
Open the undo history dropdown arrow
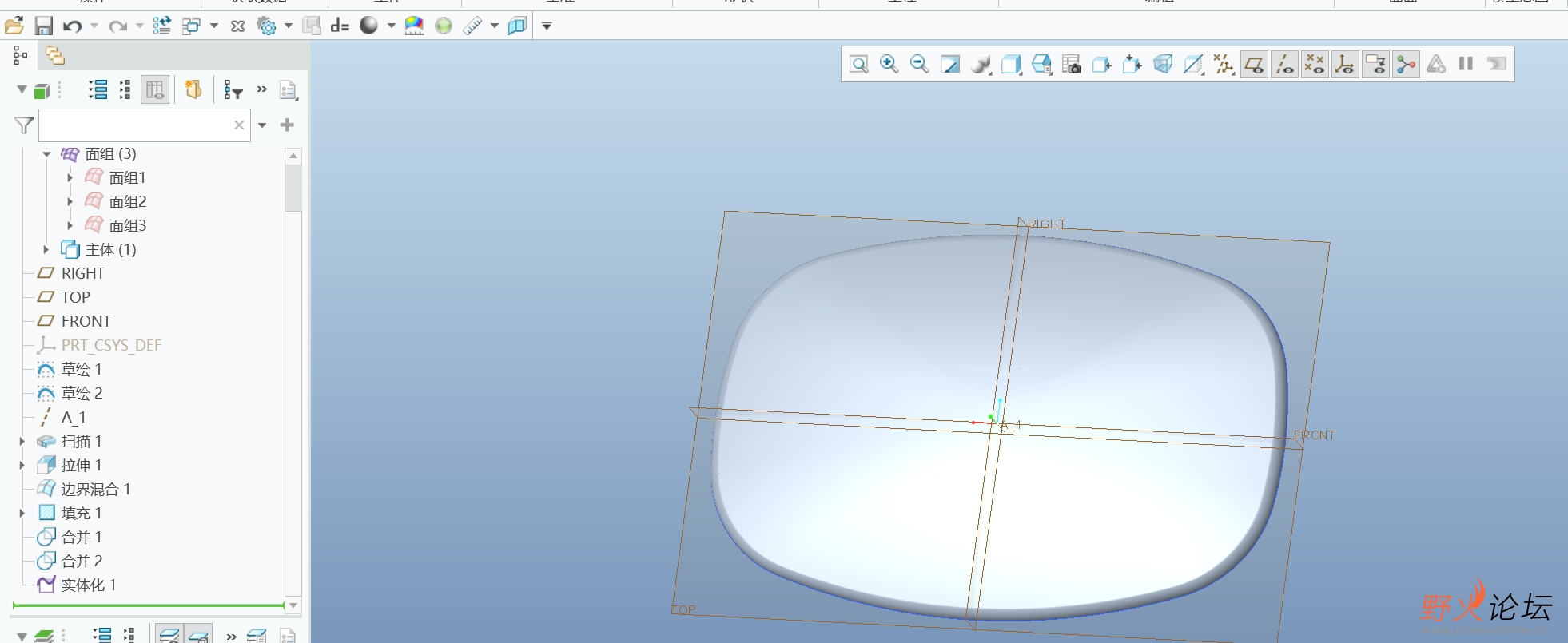click(x=94, y=26)
